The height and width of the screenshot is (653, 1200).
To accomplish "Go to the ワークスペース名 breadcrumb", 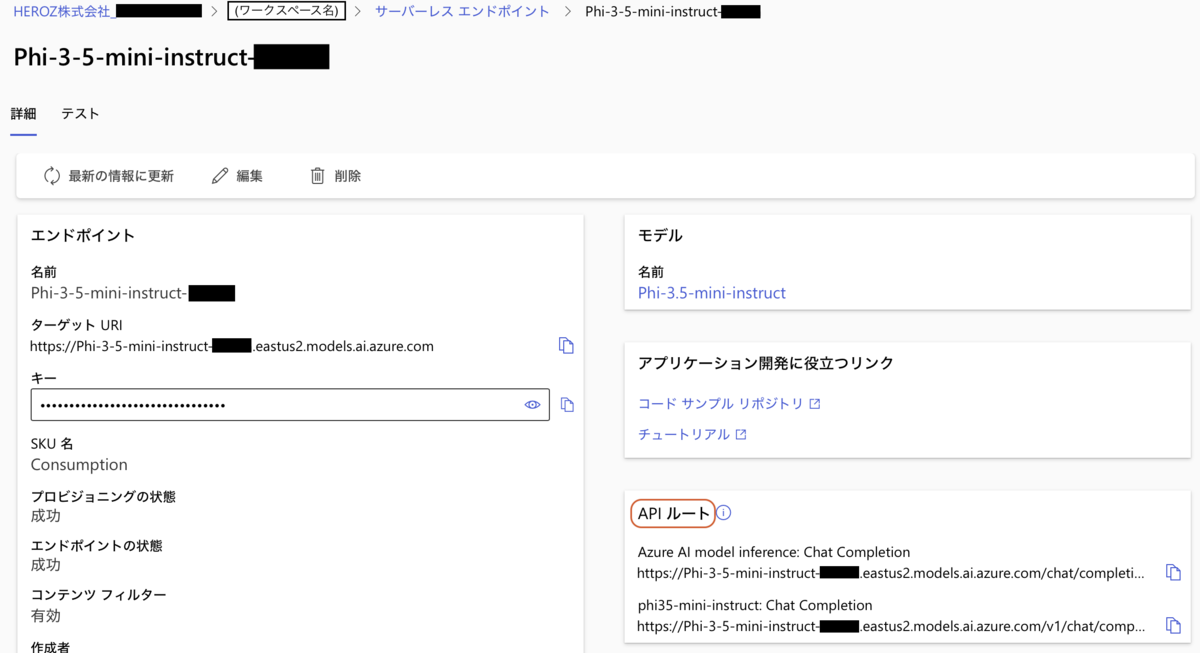I will point(287,12).
